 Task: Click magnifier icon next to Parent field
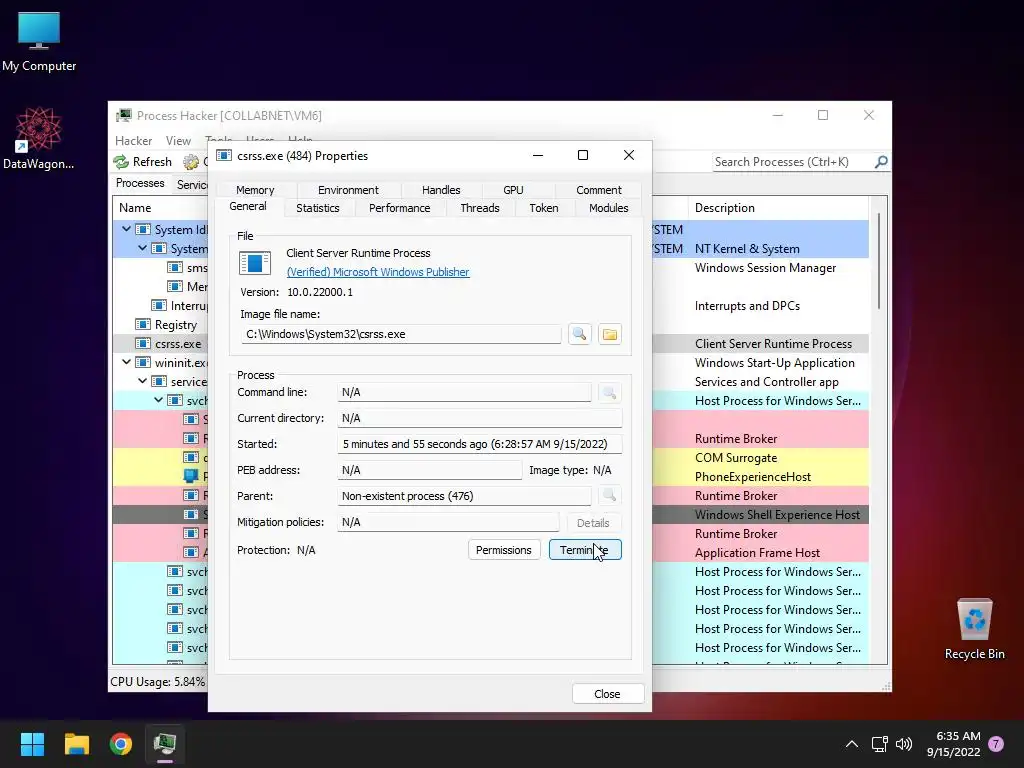click(x=609, y=496)
